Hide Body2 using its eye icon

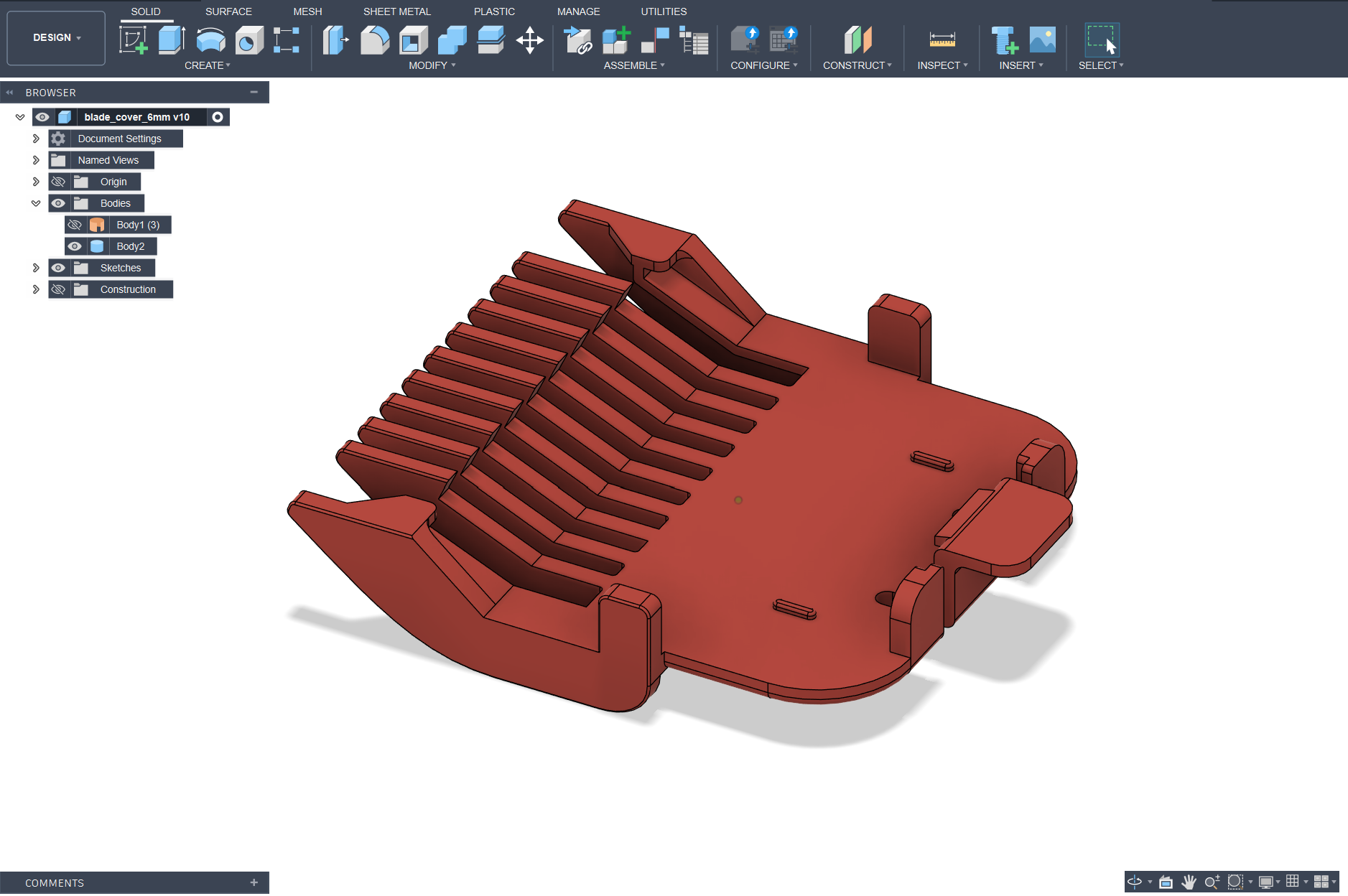75,246
